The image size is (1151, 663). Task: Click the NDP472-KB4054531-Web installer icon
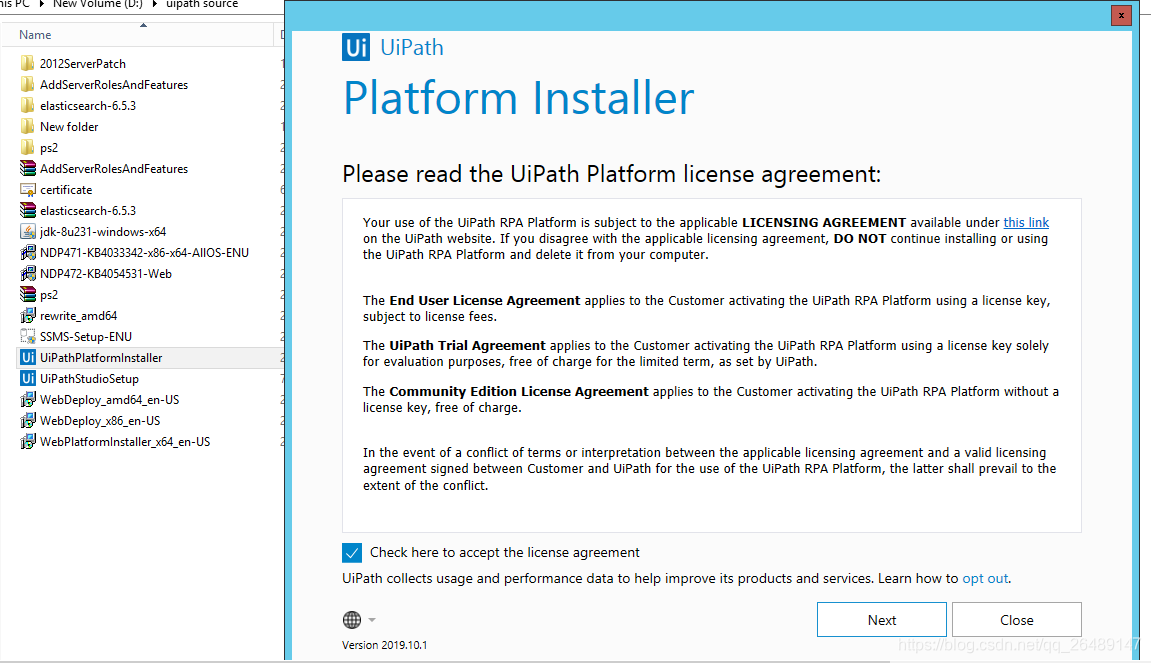click(28, 273)
